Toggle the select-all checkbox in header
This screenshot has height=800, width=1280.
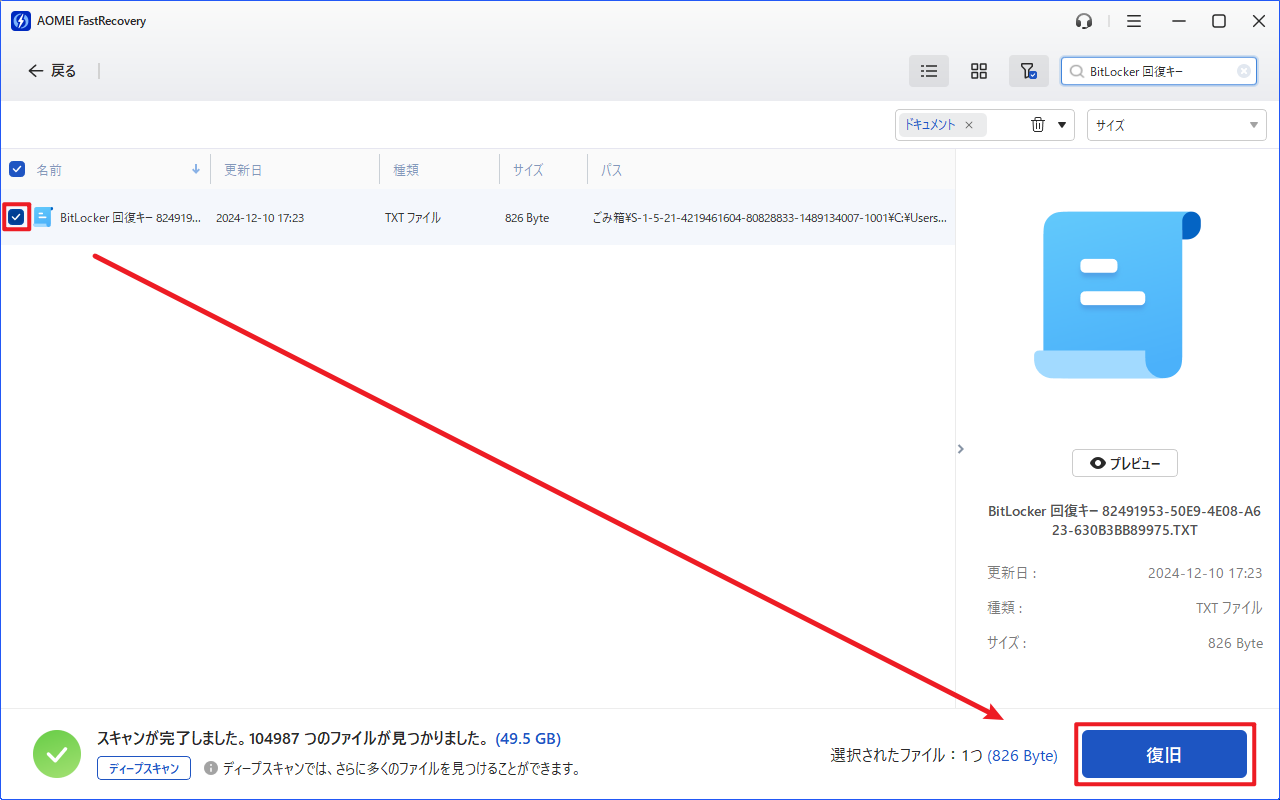tap(17, 169)
